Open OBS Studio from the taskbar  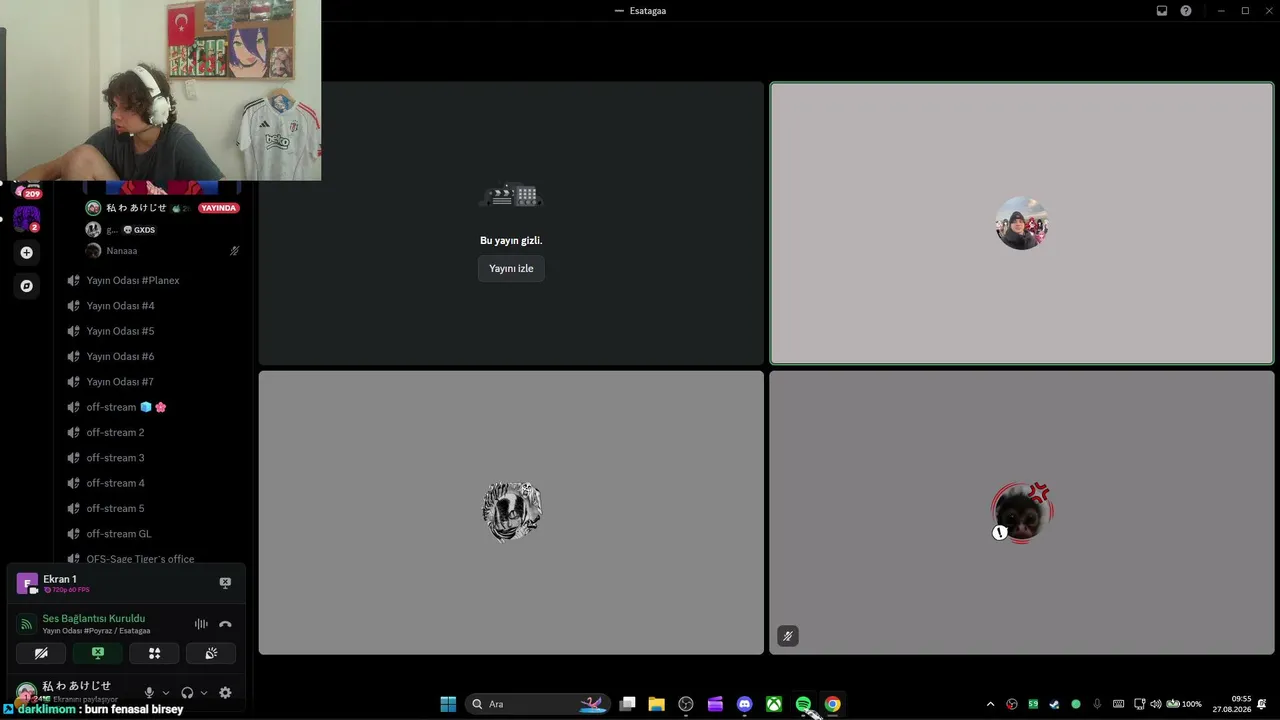click(x=686, y=704)
